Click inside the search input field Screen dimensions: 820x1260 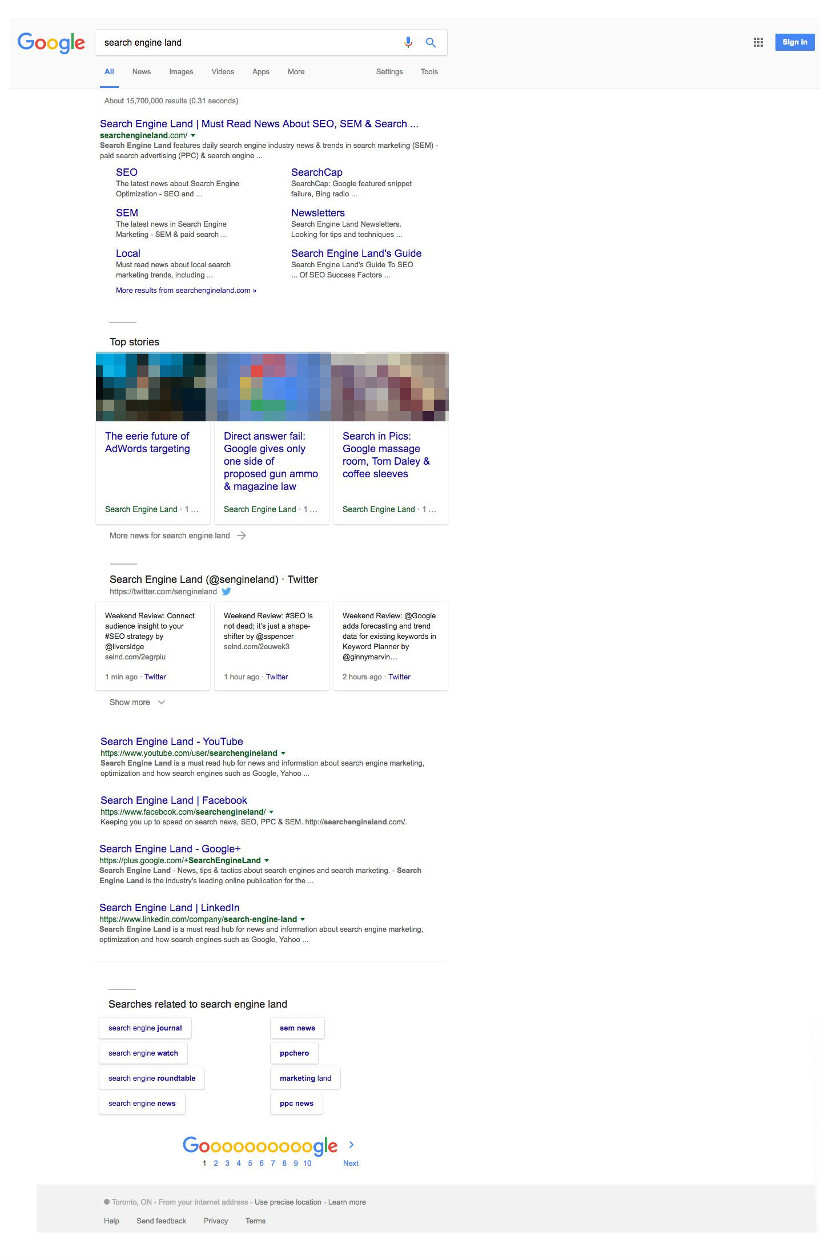(x=250, y=43)
